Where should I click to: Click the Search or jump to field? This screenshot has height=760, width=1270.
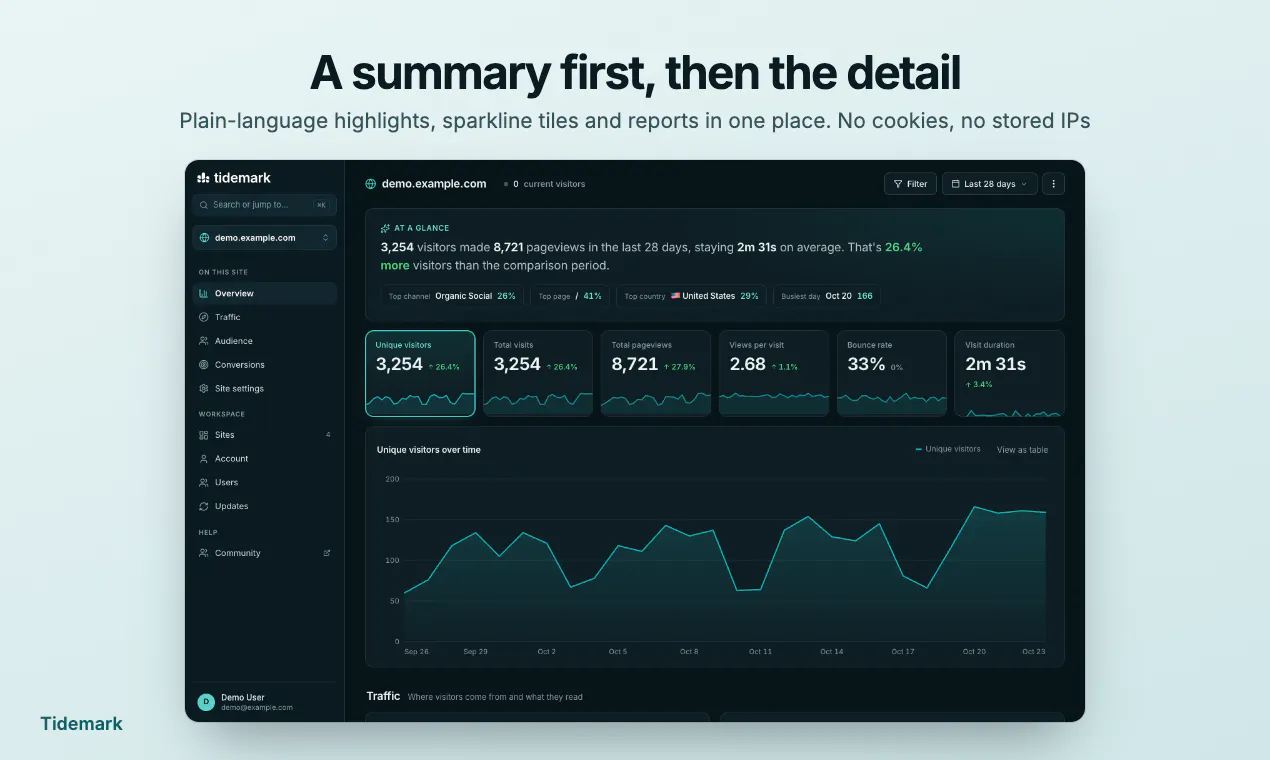(x=265, y=205)
